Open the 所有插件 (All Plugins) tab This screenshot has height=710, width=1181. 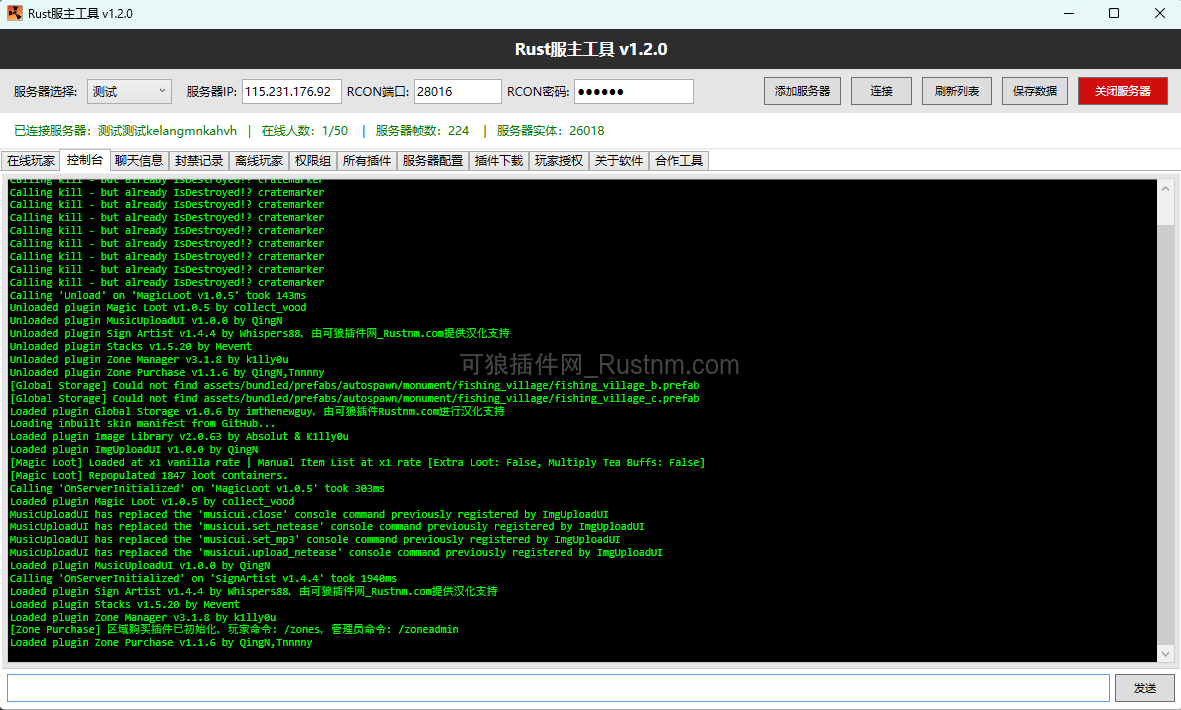point(370,160)
